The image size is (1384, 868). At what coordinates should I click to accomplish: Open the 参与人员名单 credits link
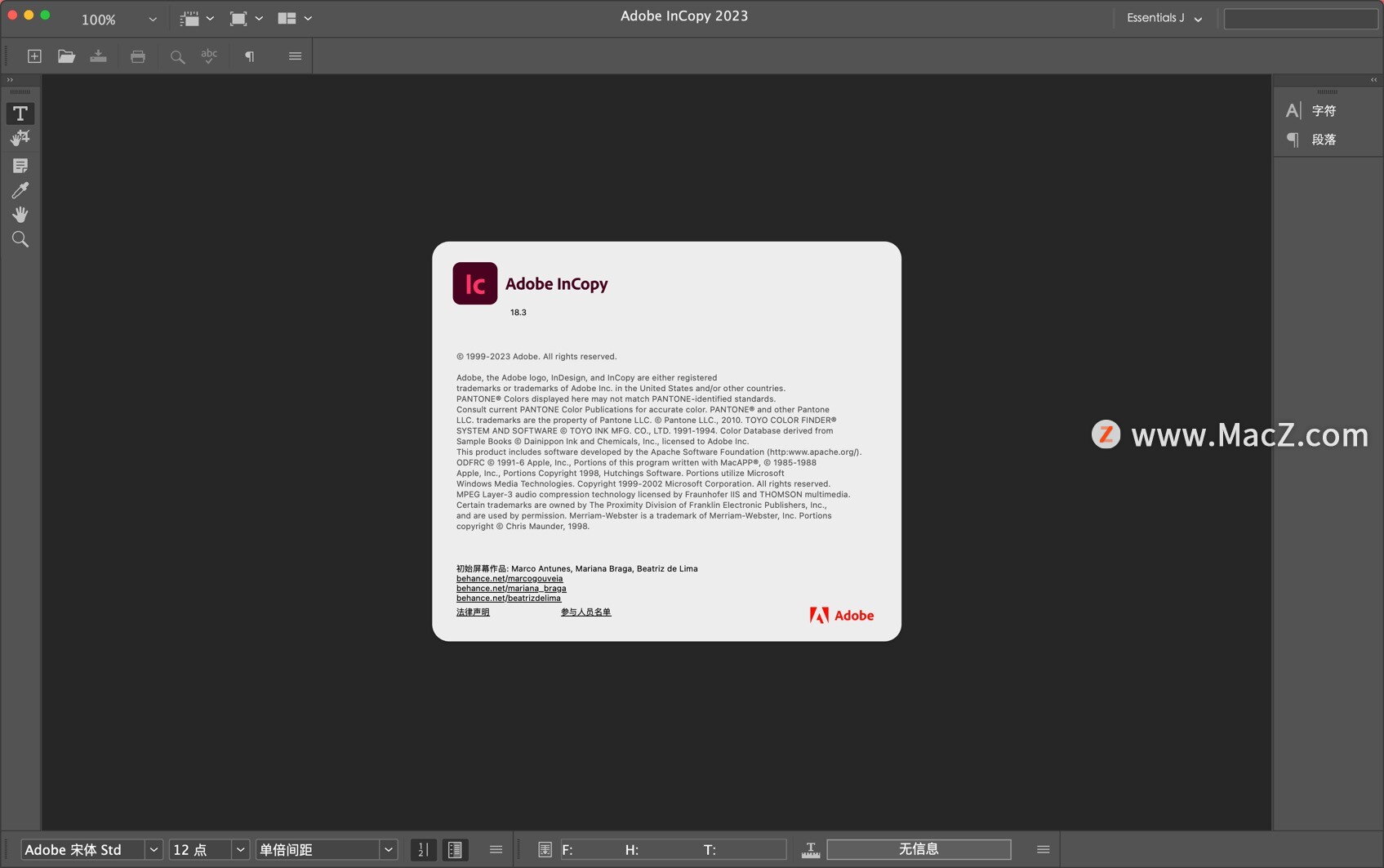[x=585, y=612]
